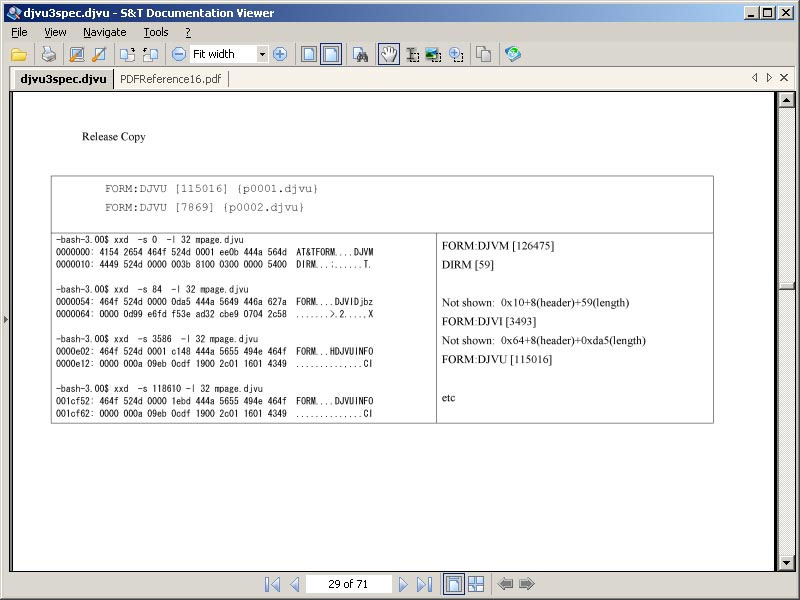Move the tab strip left with the arrow
Screen dimensions: 800x600
pyautogui.click(x=755, y=78)
